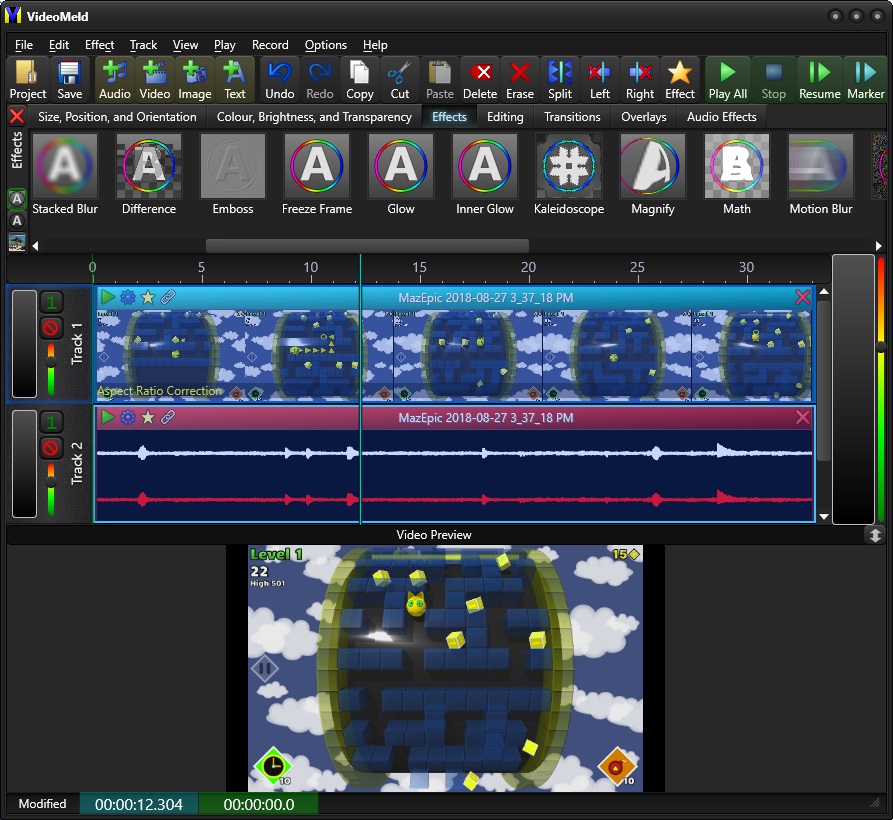The width and height of the screenshot is (893, 820).
Task: Click the Stop button
Action: pyautogui.click(x=773, y=79)
